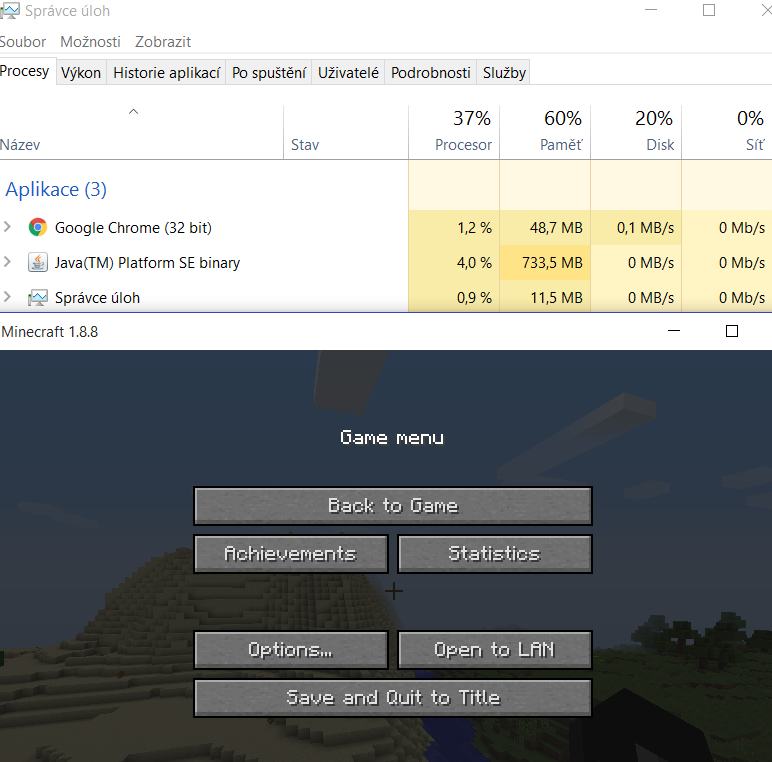Open the Zobrazit menu

coord(163,42)
